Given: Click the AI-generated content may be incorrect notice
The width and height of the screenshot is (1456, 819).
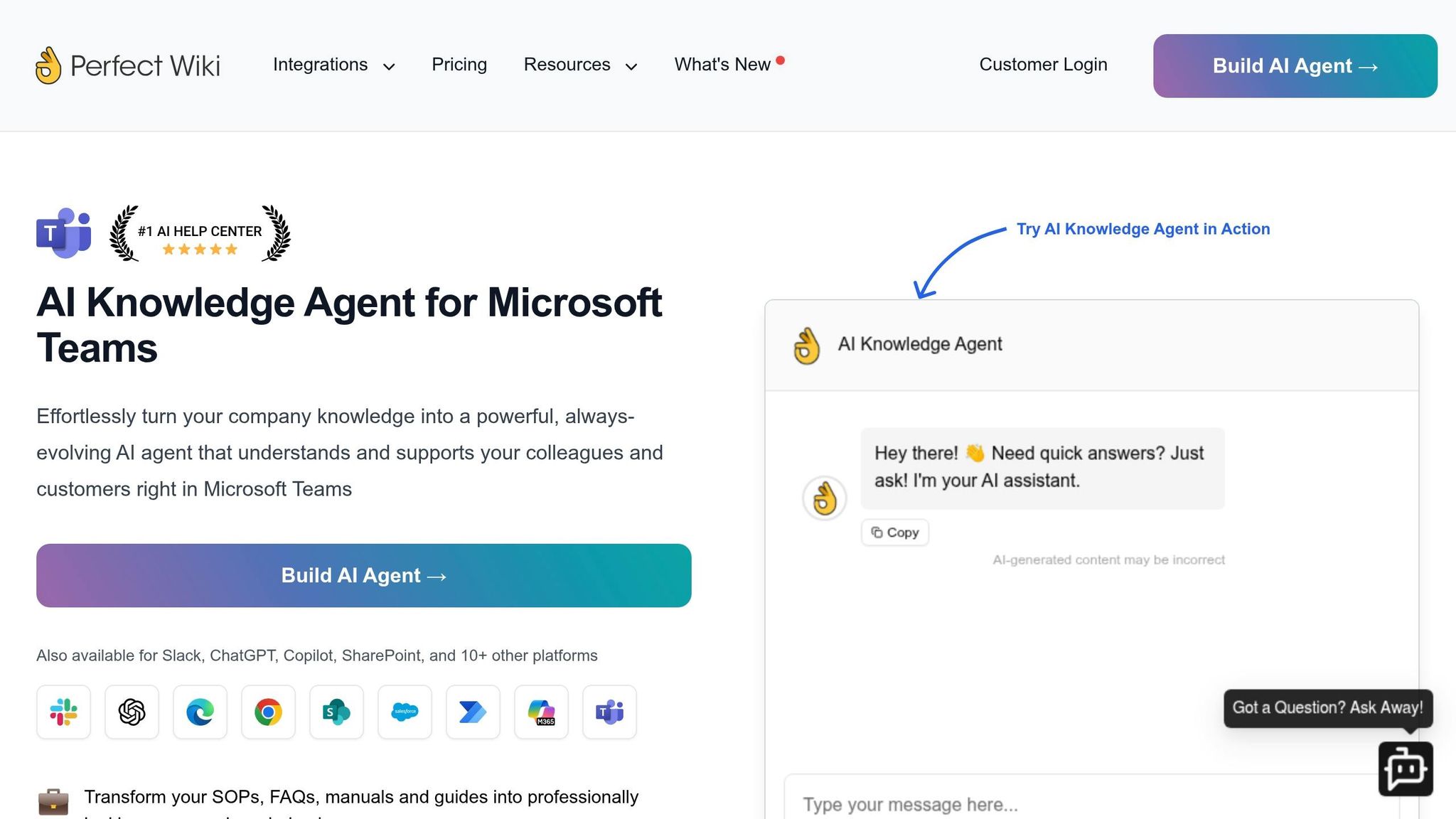Looking at the screenshot, I should (x=1108, y=560).
